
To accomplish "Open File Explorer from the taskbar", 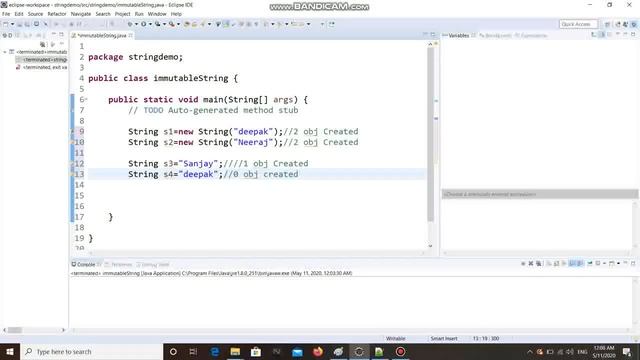I will click(235, 351).
